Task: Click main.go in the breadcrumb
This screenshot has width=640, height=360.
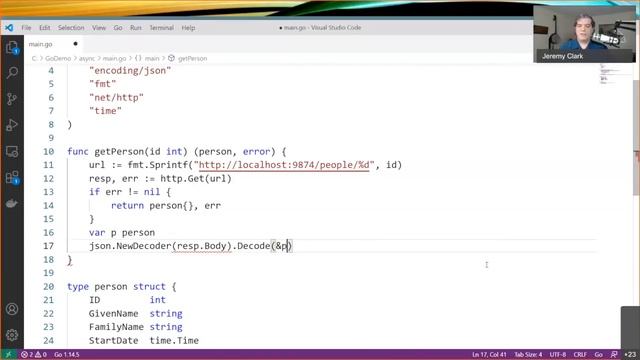Action: [114, 58]
